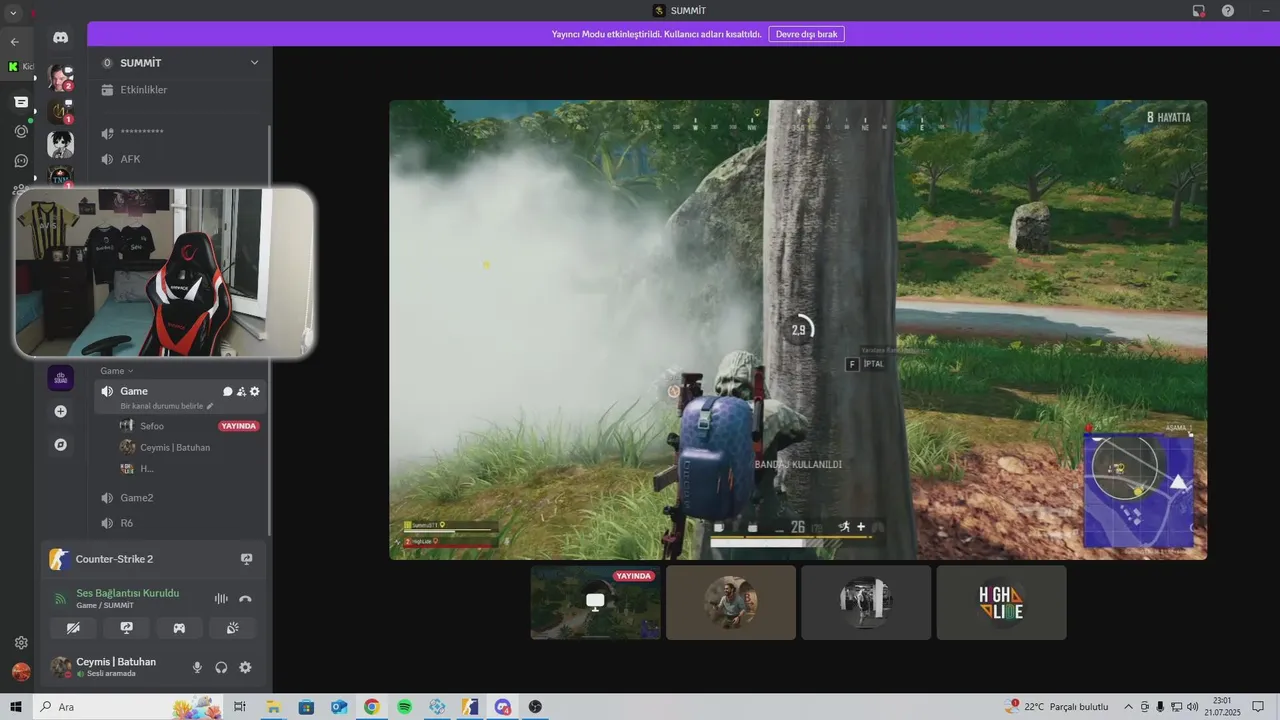Open chat for Game voice channel
This screenshot has width=1280, height=720.
coord(228,392)
